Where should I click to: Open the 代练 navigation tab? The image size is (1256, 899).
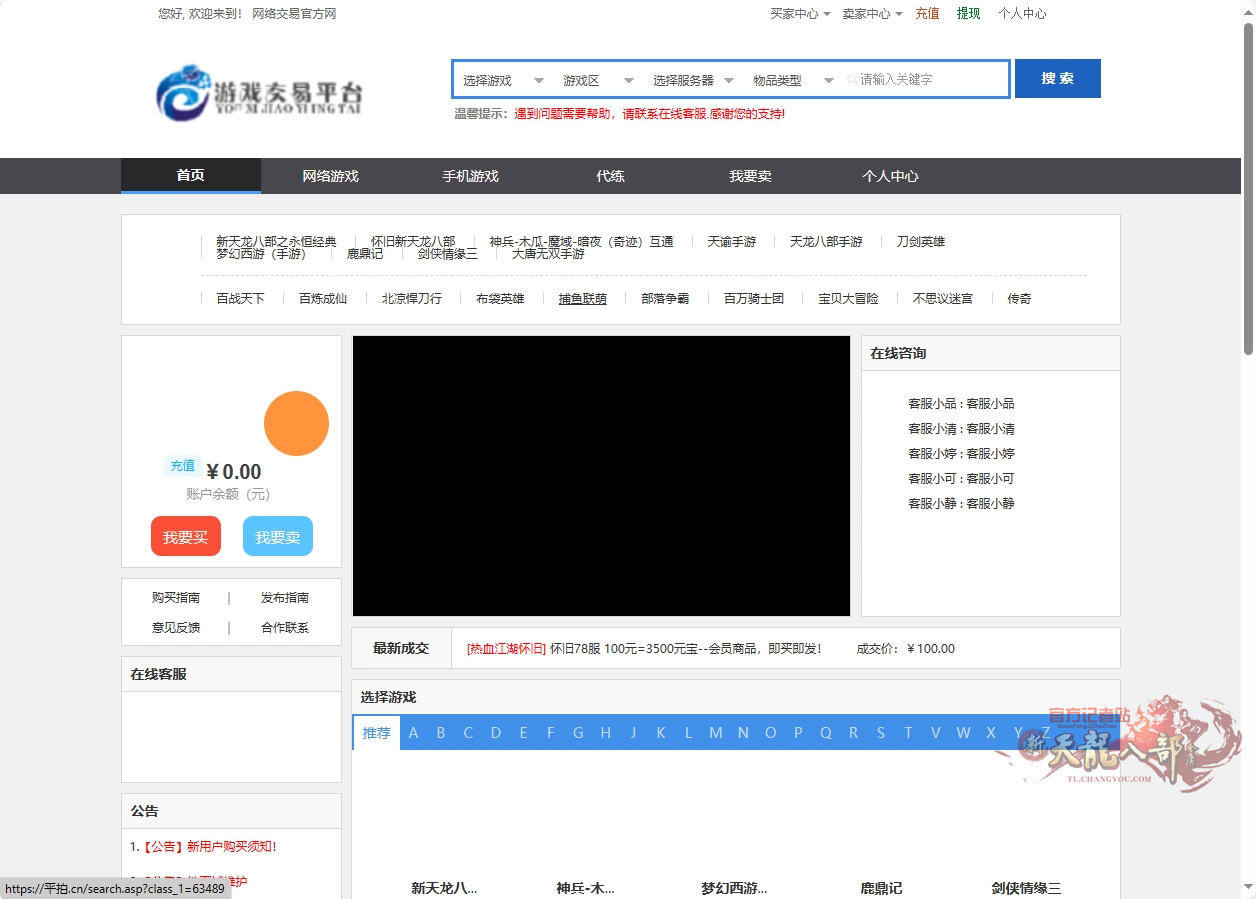click(610, 176)
